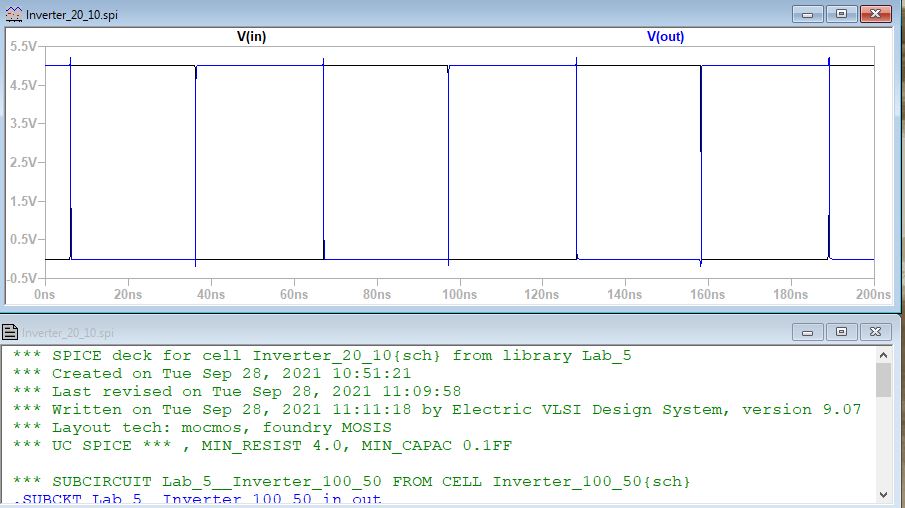Click the netlist window title Inverter_20_10.spi
The image size is (905, 508).
68,333
